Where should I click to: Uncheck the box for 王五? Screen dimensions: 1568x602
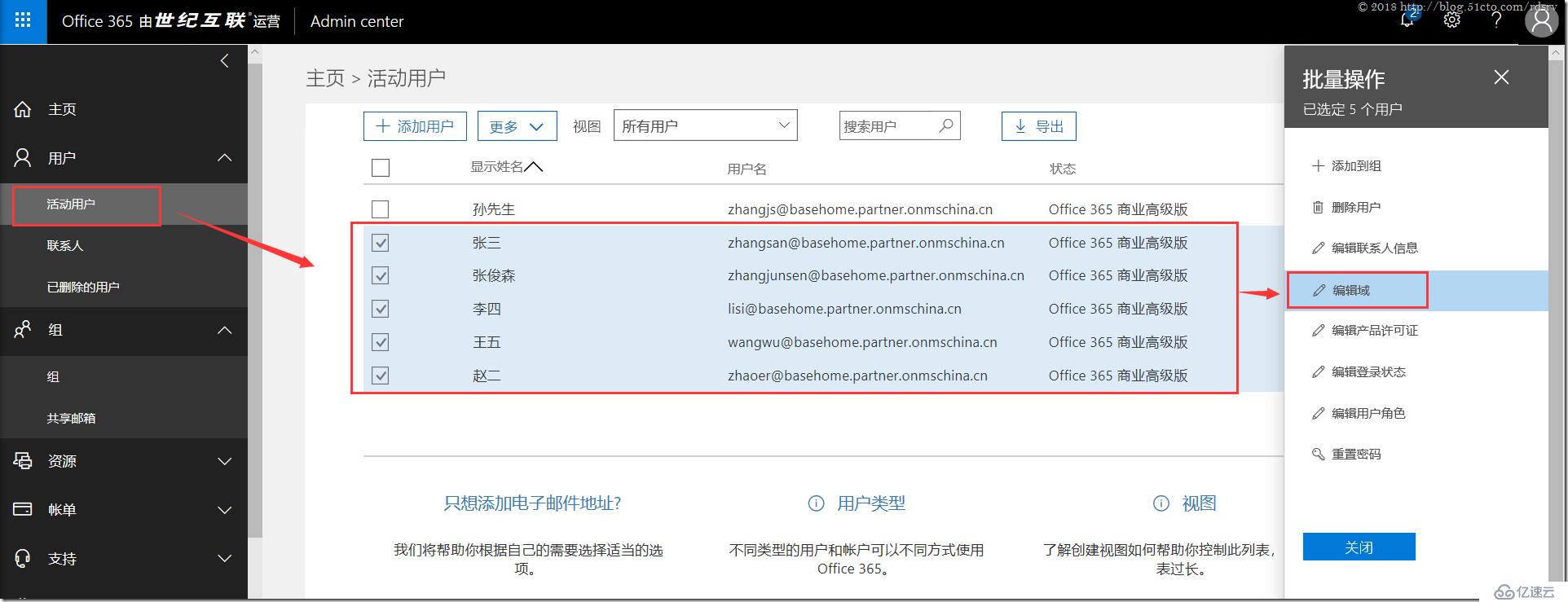tap(381, 342)
